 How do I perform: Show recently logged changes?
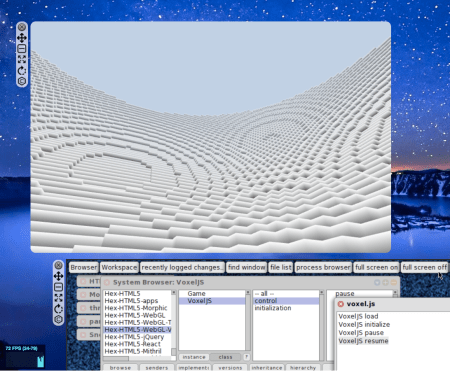coord(182,267)
